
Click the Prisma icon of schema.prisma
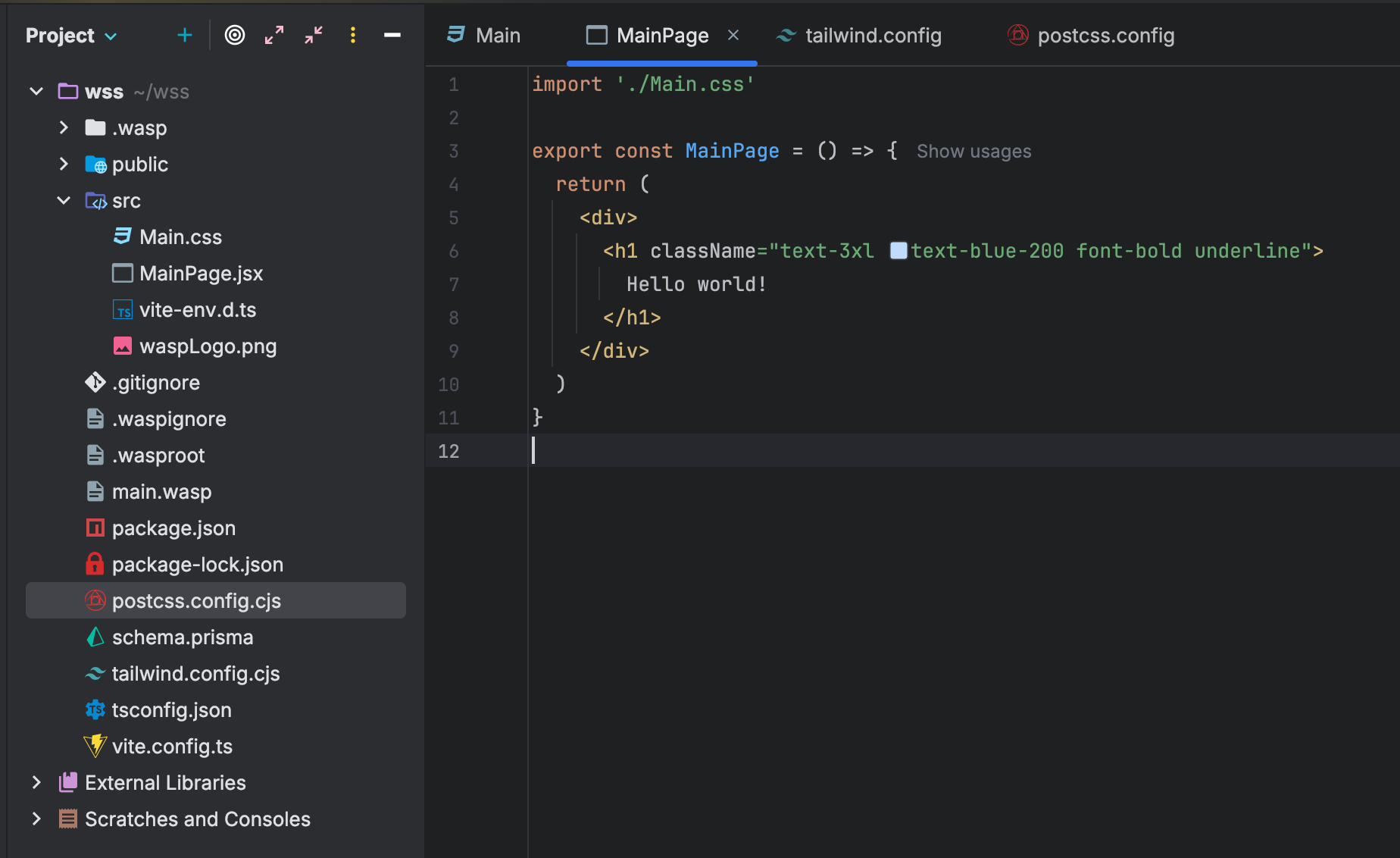(95, 637)
